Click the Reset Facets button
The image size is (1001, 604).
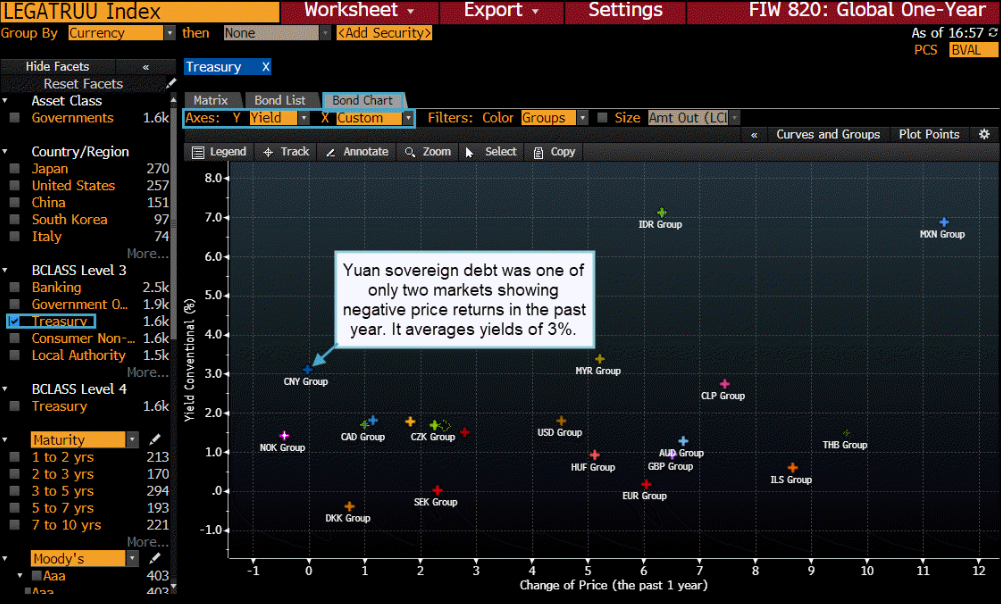83,84
